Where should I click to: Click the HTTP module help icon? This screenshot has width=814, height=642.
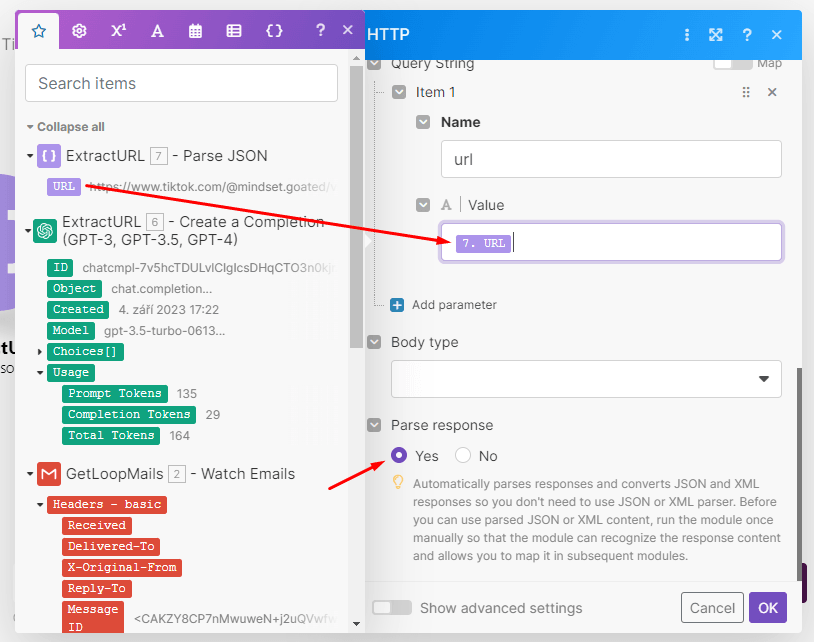746,35
